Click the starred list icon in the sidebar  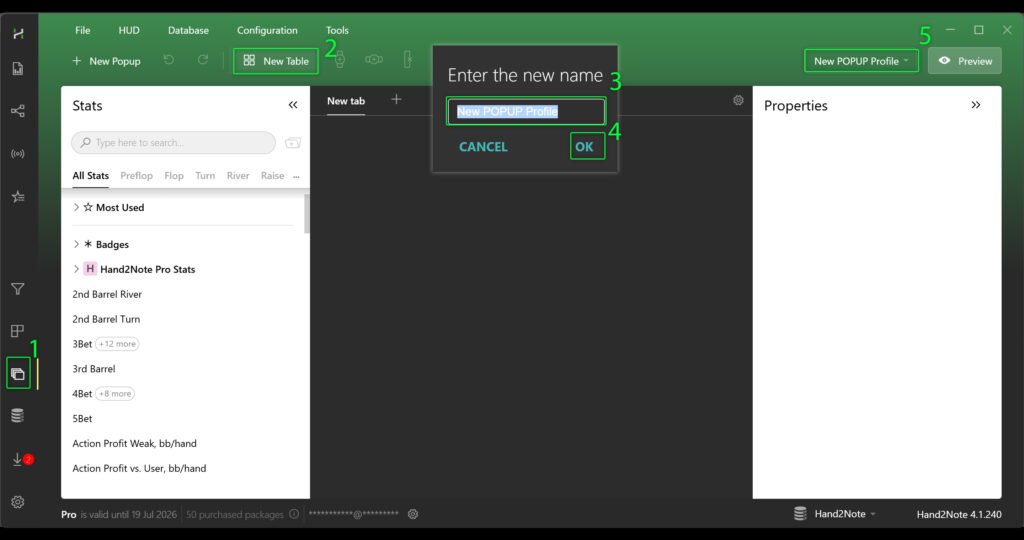click(x=18, y=197)
